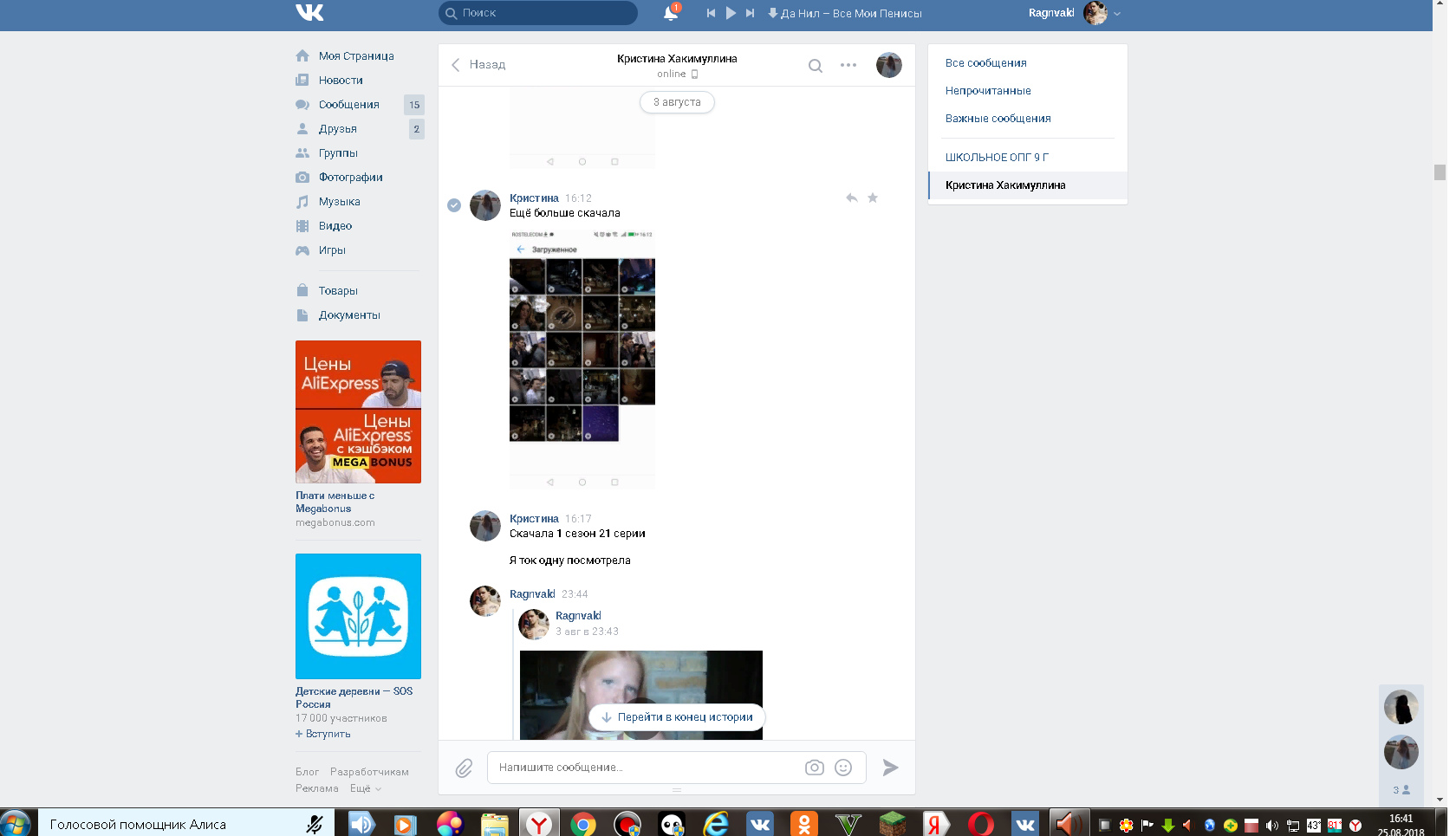This screenshot has width=1456, height=836.
Task: Click the Товары bag icon
Action: [x=302, y=290]
